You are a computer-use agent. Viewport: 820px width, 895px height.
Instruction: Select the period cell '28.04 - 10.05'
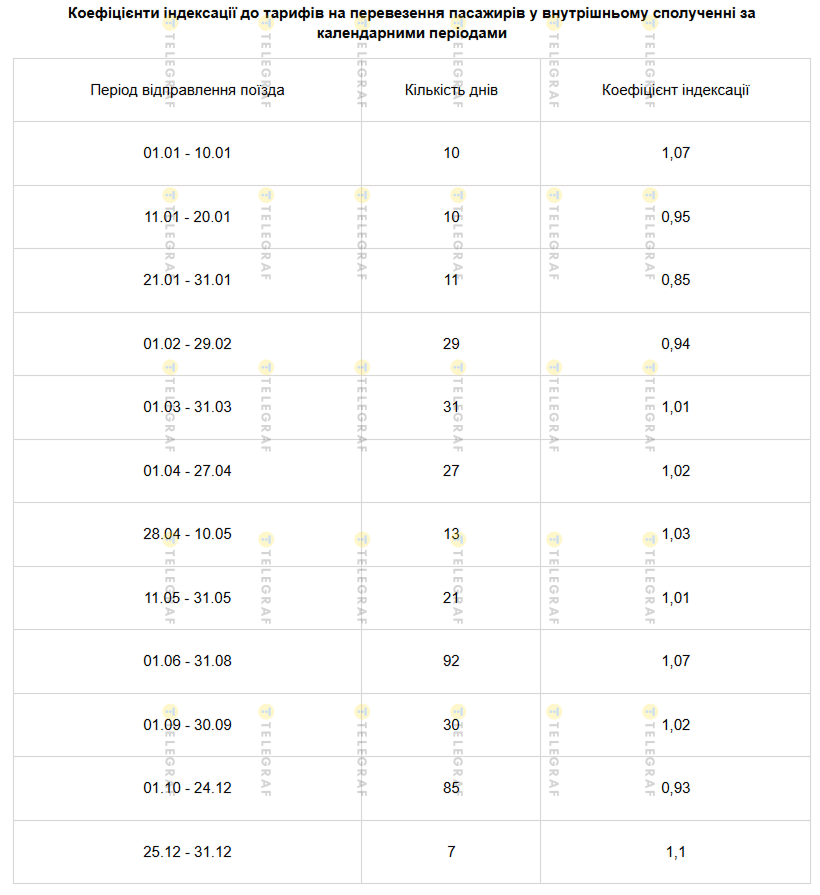[x=187, y=534]
